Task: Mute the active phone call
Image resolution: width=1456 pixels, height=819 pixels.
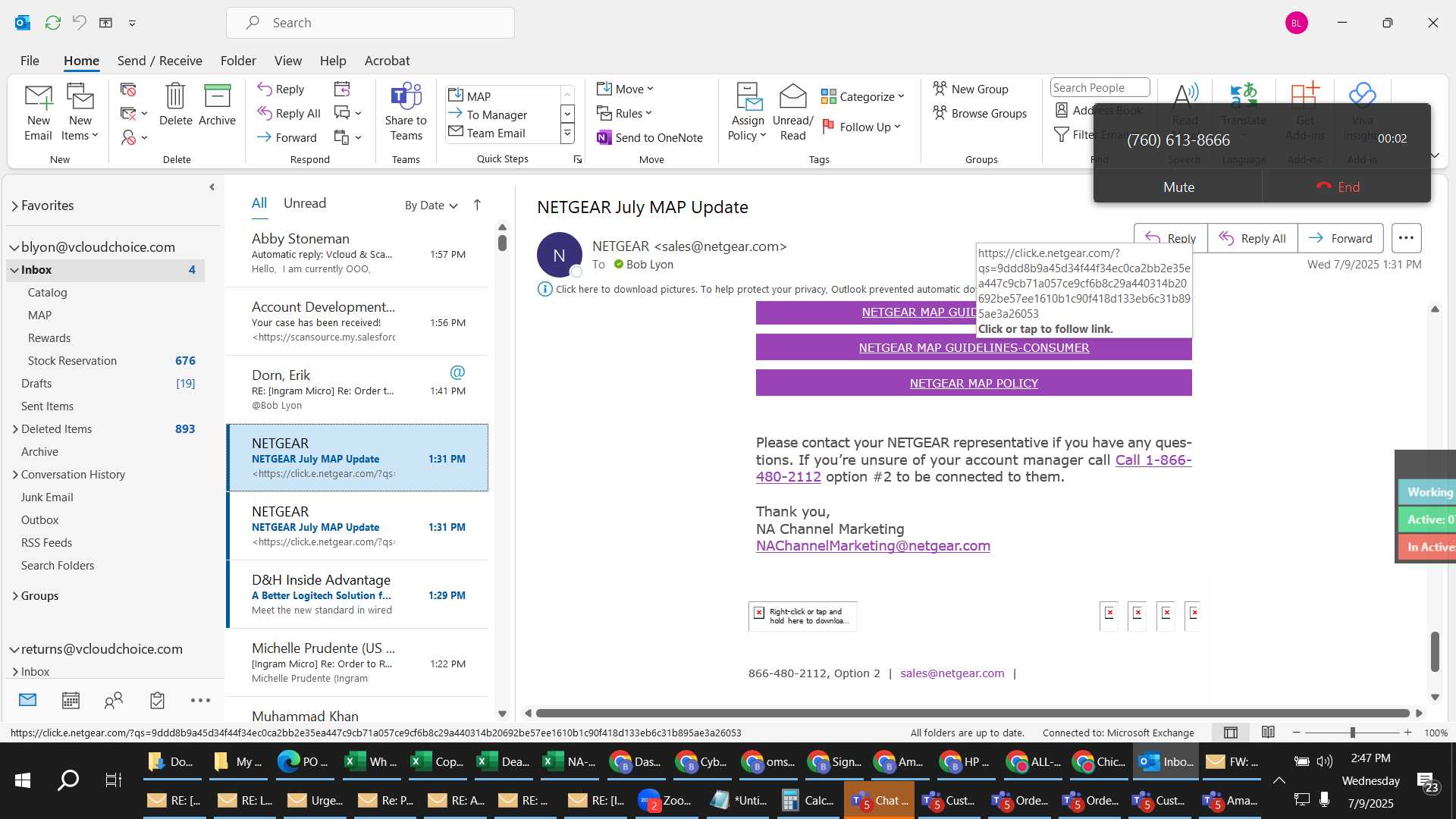Action: [x=1178, y=187]
